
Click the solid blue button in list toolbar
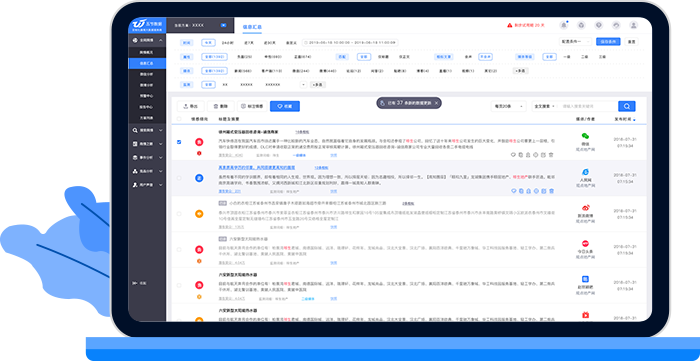[285, 106]
